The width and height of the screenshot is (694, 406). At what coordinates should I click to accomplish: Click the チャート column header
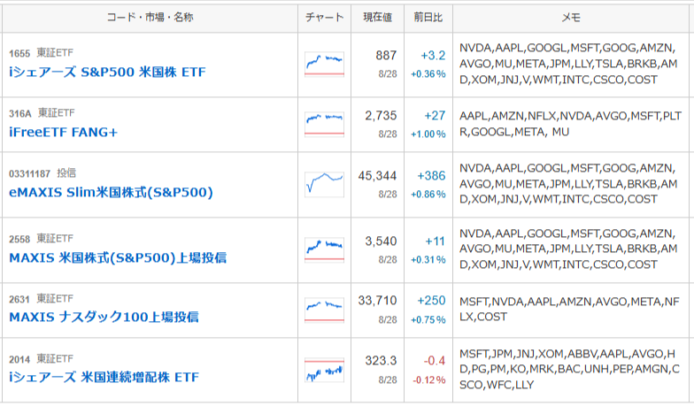[324, 17]
